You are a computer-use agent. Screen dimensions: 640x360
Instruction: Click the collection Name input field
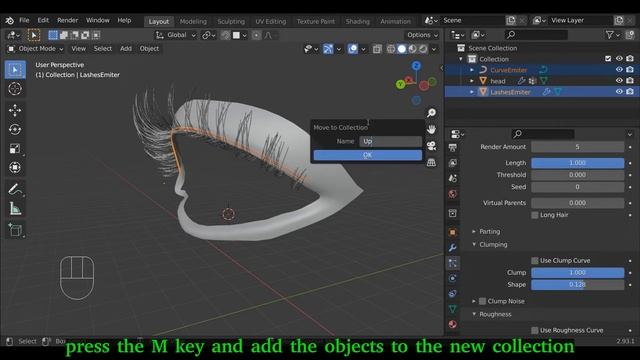click(x=391, y=141)
